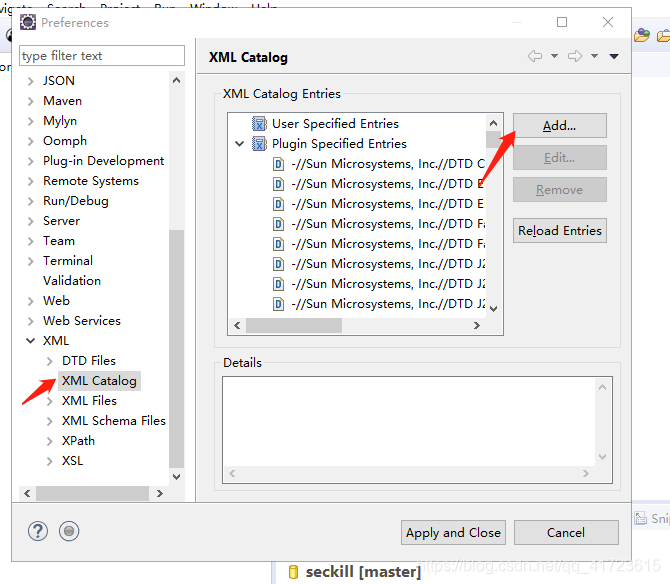
Task: Click the Preferences dialog Help question-mark icon
Action: pos(38,531)
